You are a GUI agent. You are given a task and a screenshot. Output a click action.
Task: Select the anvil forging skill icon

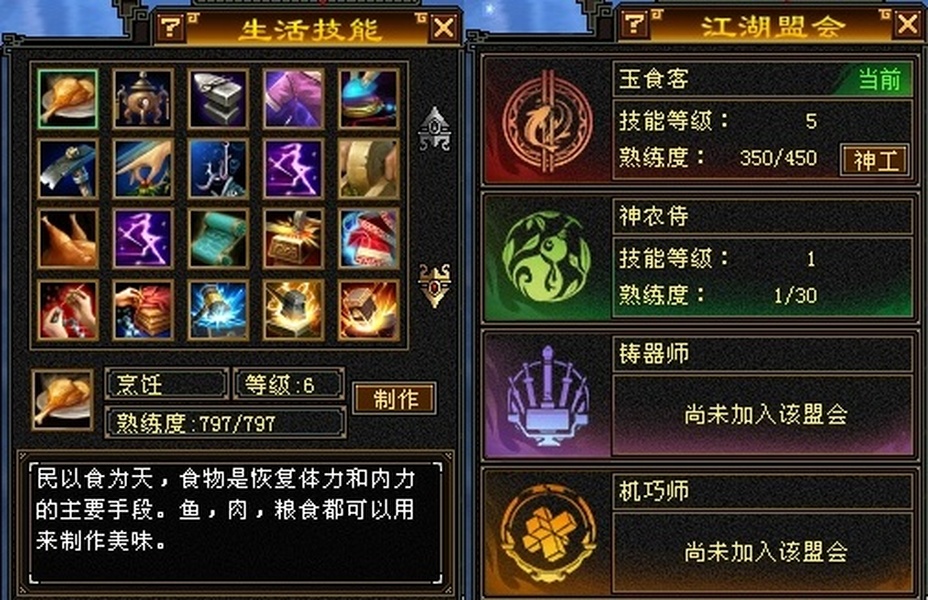218,99
